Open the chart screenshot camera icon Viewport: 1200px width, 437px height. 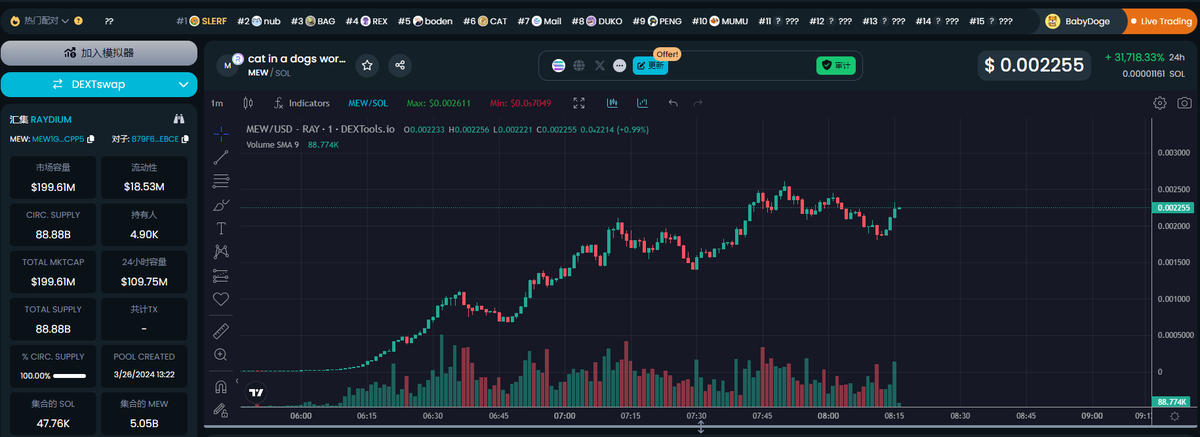(1184, 103)
